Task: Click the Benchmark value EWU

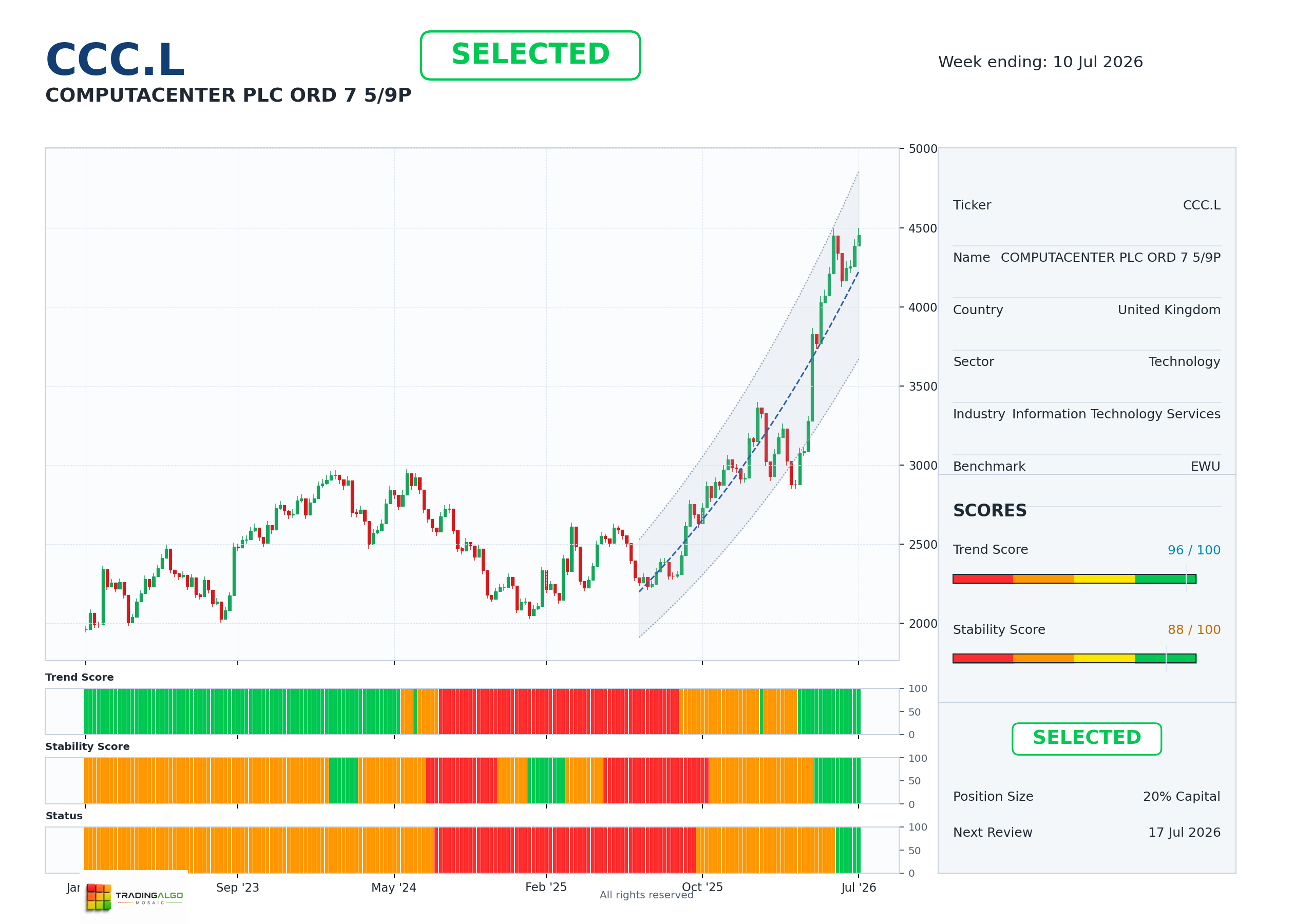Action: click(x=1205, y=467)
